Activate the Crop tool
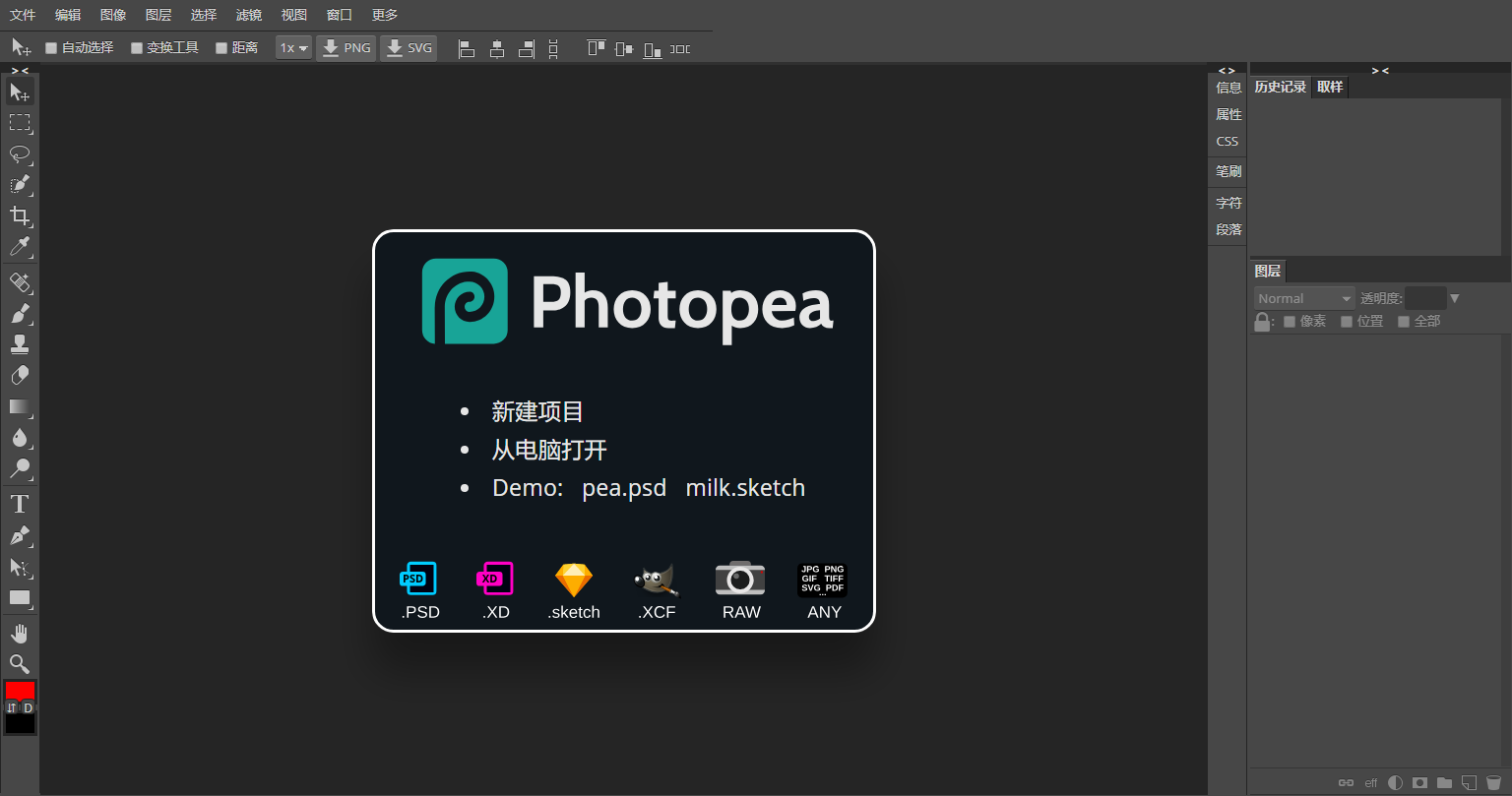The image size is (1512, 796). [x=20, y=215]
